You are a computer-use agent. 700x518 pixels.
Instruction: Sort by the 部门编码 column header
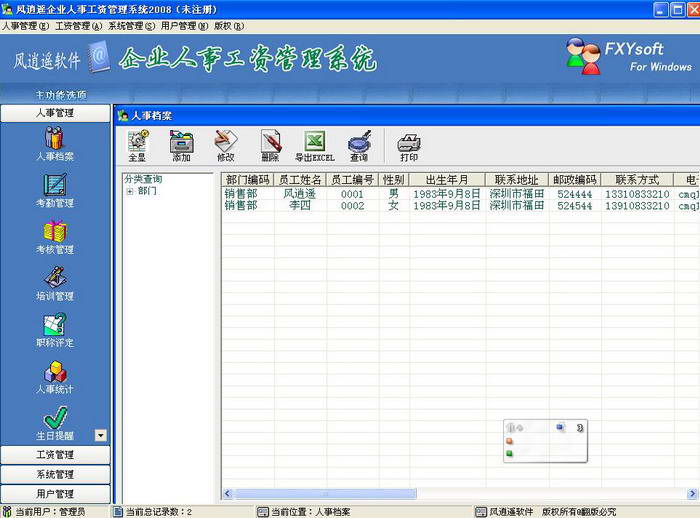pos(247,180)
